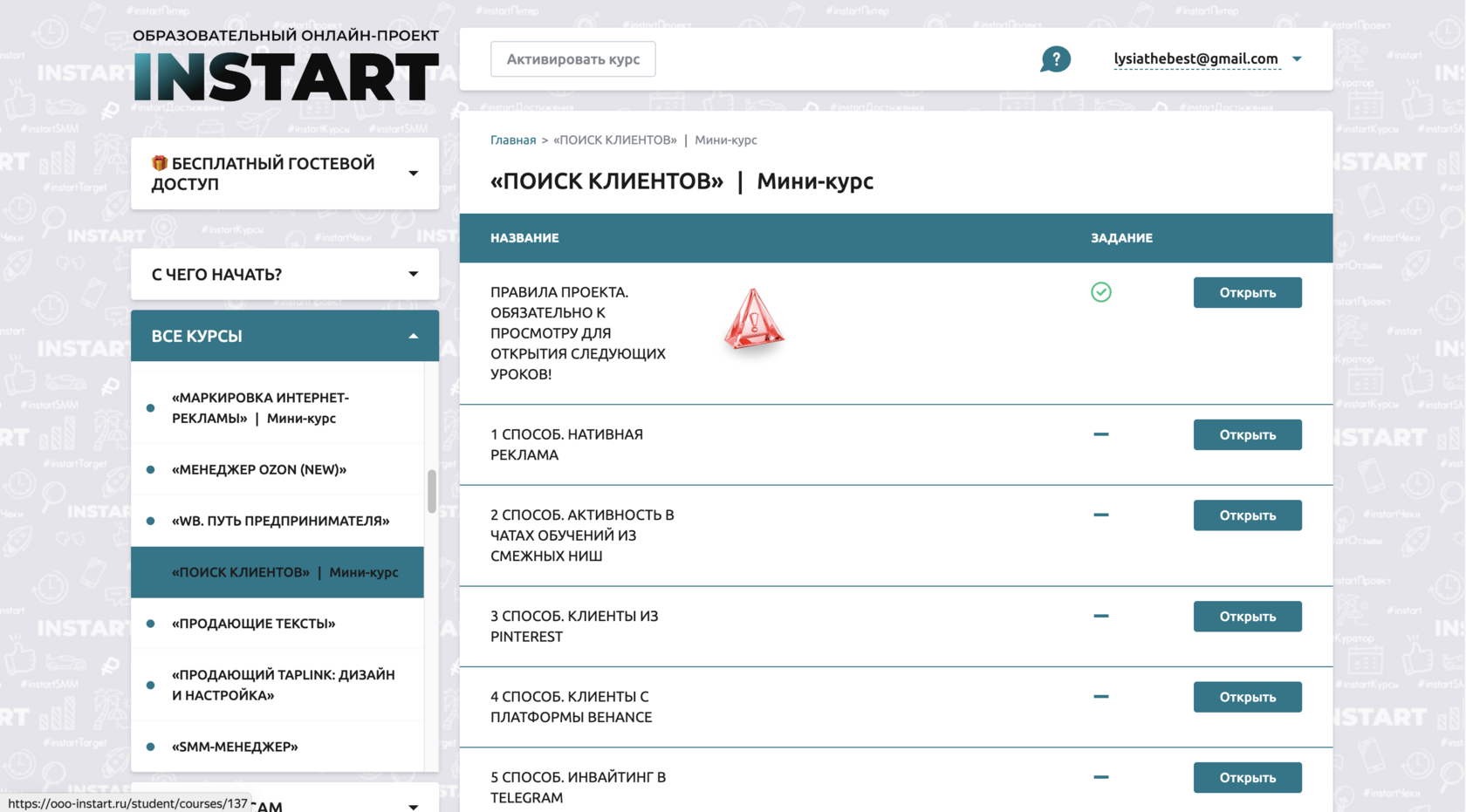Screen dimensions: 1466x812
Task: Click ПРАВИЛА ПРОЕКТА lesson title text
Action: coord(578,333)
